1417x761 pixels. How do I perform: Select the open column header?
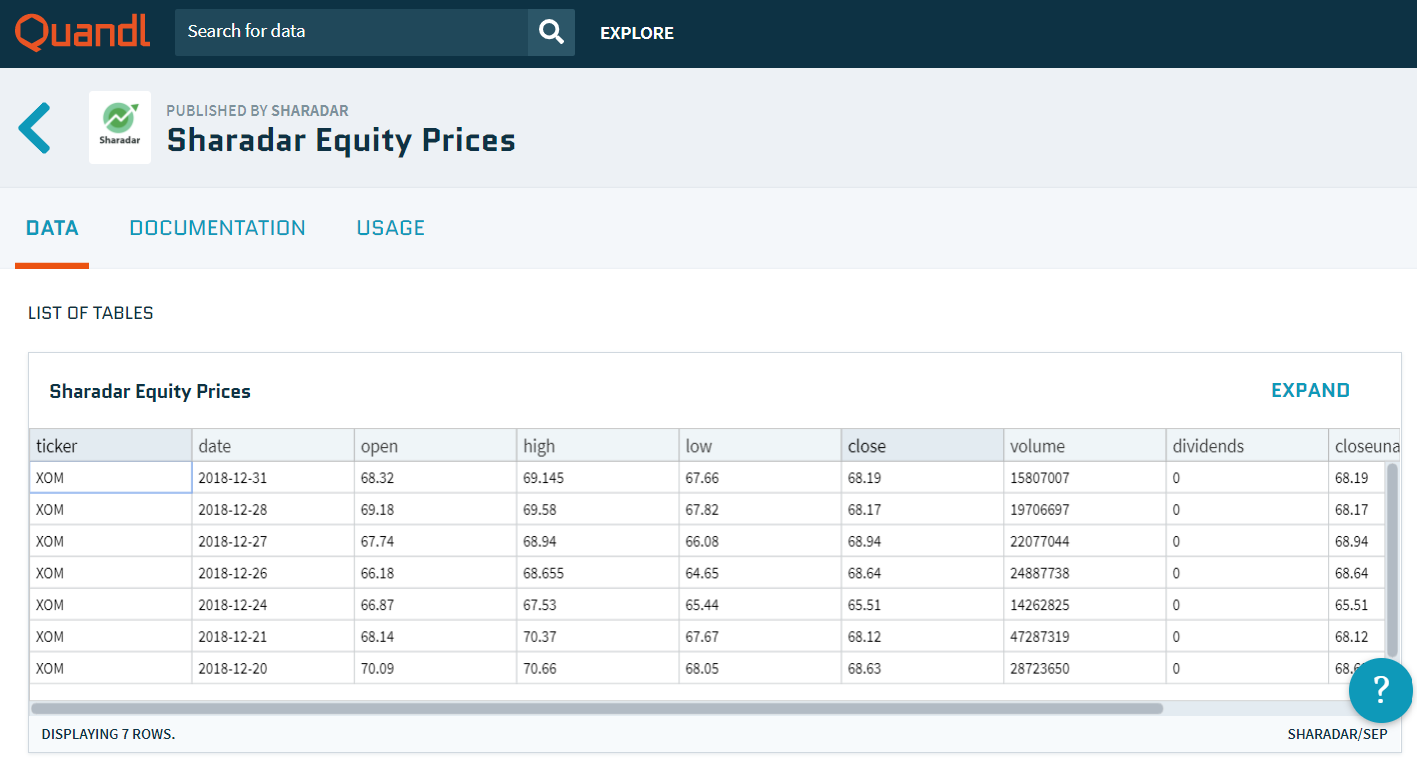[x=435, y=446]
